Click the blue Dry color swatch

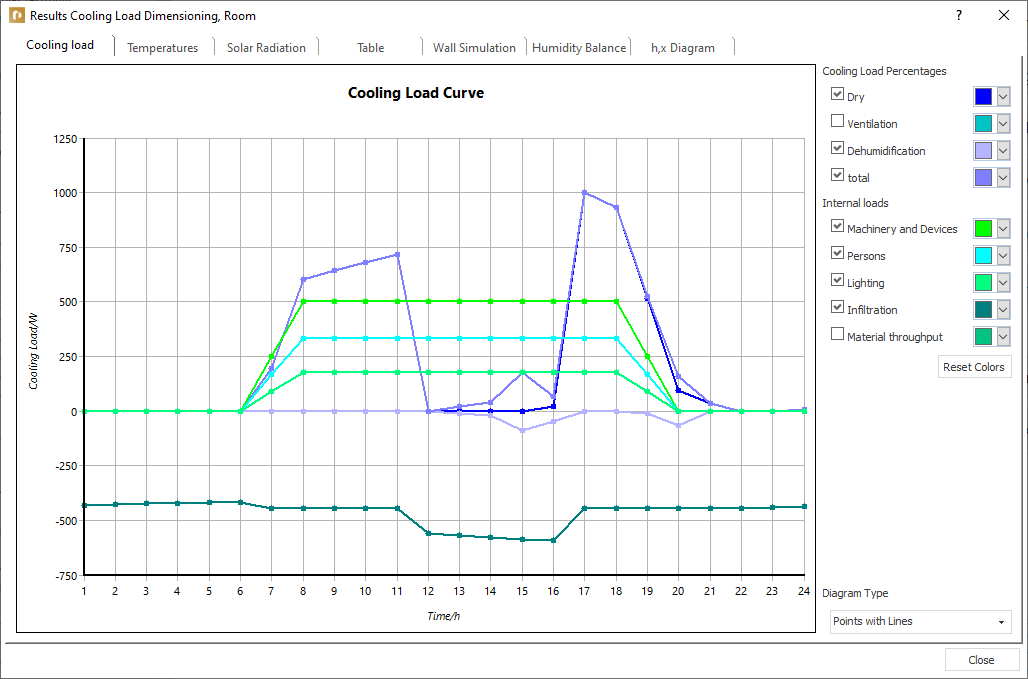[983, 97]
